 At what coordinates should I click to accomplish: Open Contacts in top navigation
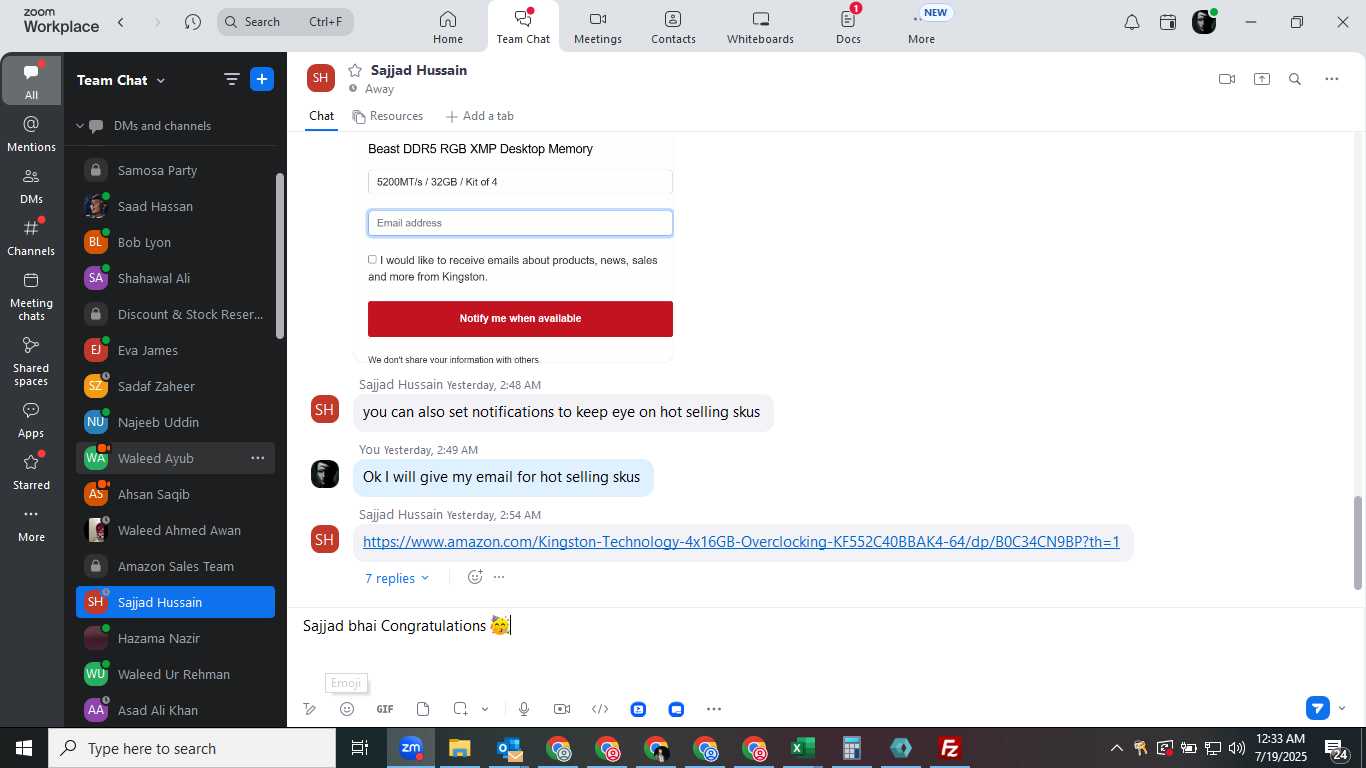(673, 27)
